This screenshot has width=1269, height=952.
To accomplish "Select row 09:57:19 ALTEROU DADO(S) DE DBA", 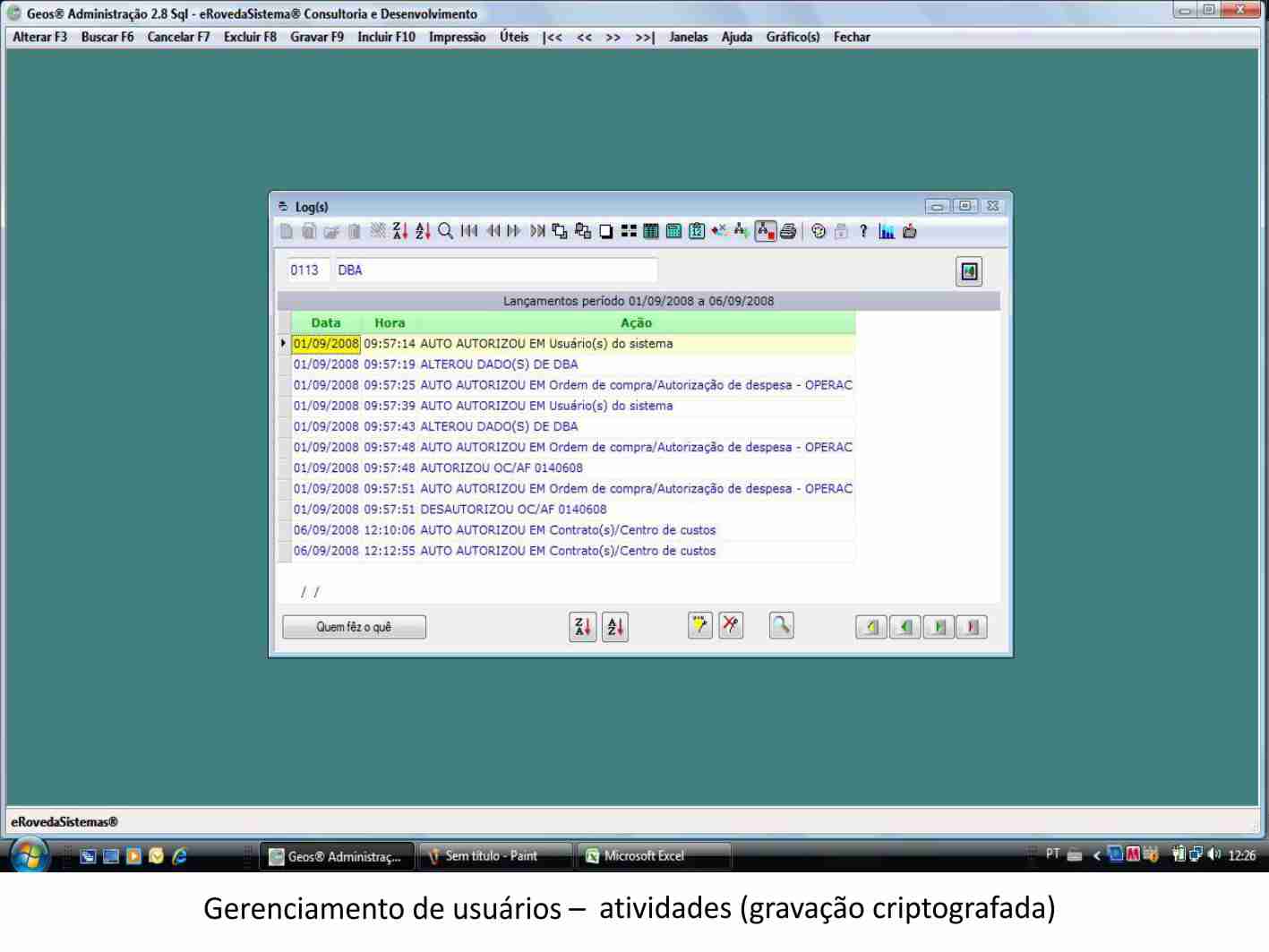I will click(573, 365).
